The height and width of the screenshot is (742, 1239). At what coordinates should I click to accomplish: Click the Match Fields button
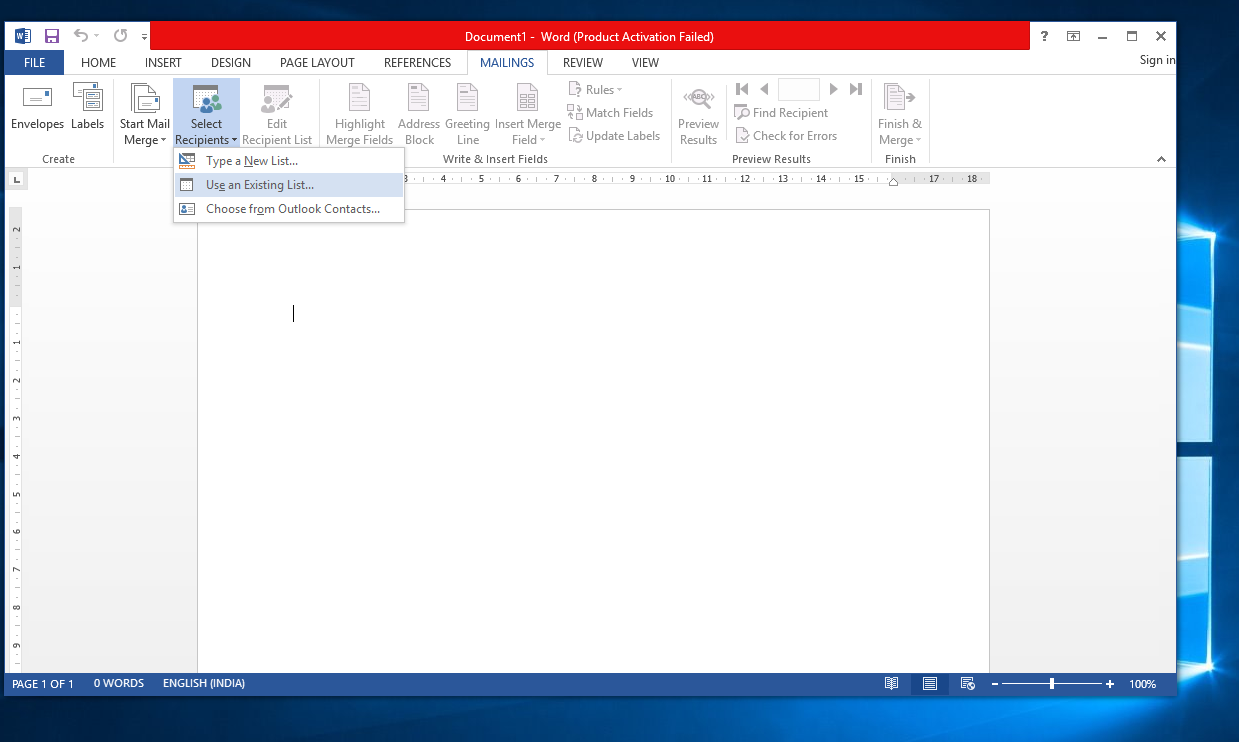coord(610,113)
